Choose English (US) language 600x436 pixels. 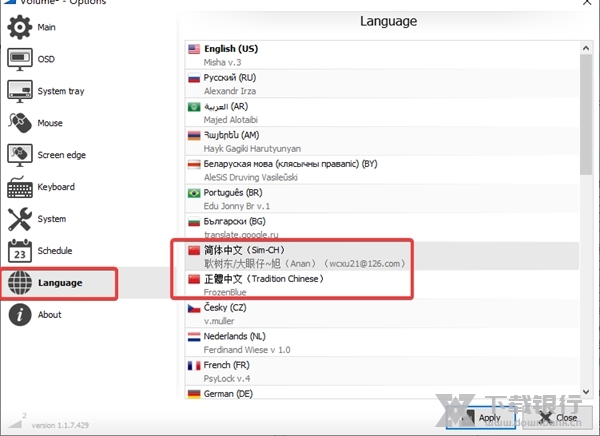(230, 49)
